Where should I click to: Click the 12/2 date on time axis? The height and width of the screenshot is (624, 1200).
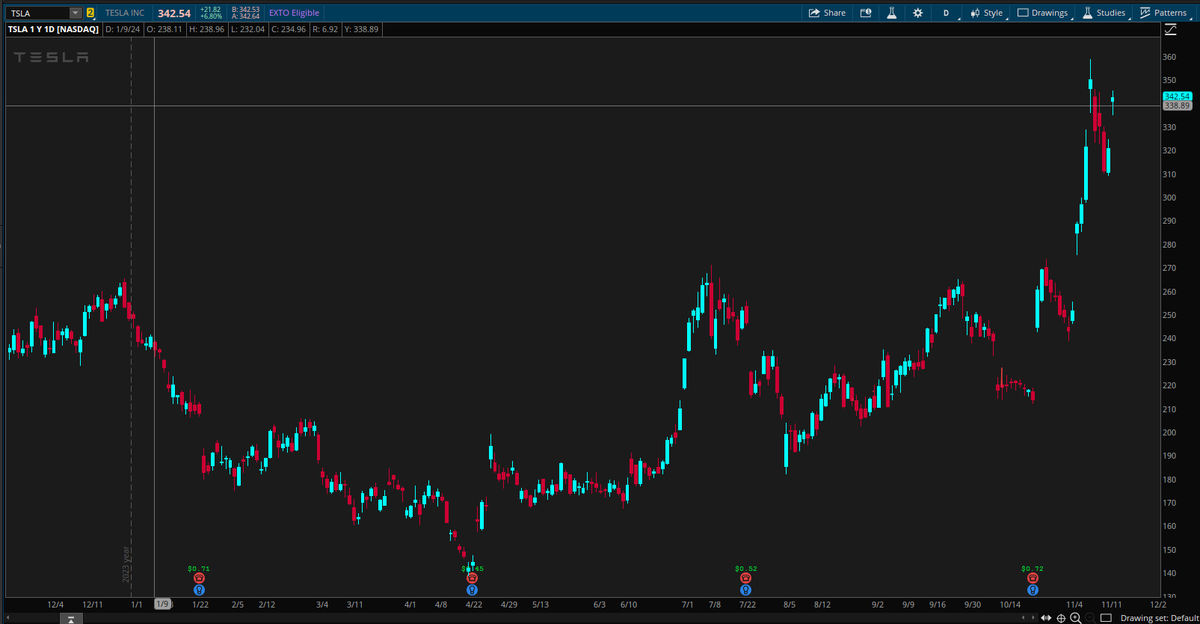(x=1158, y=604)
